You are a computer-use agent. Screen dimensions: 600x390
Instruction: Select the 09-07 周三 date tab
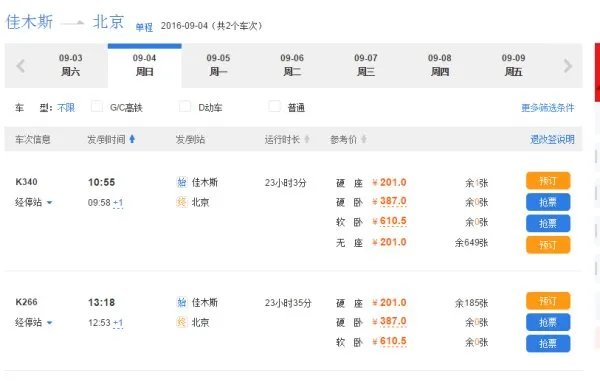tap(366, 65)
